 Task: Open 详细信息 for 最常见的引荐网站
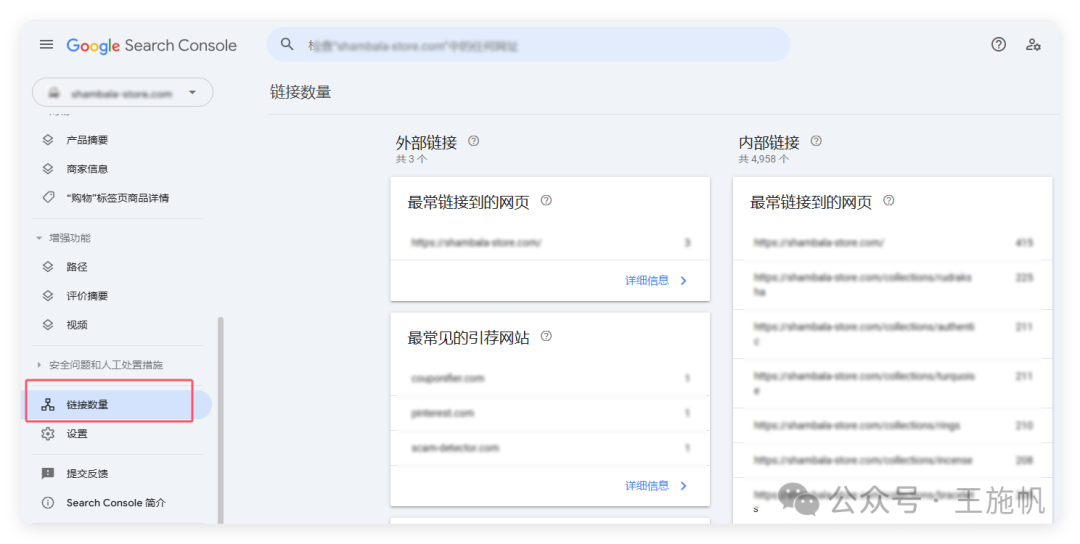point(647,485)
